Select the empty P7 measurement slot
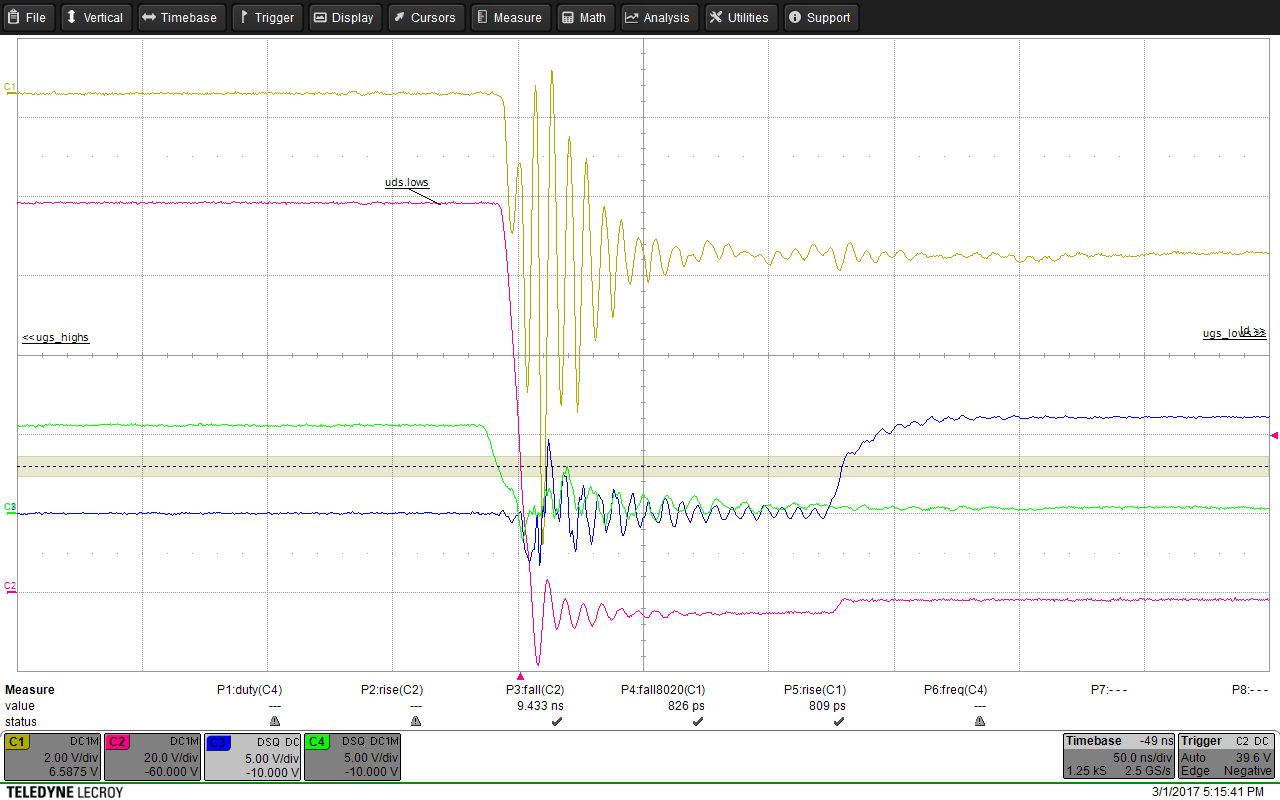 coord(1109,690)
